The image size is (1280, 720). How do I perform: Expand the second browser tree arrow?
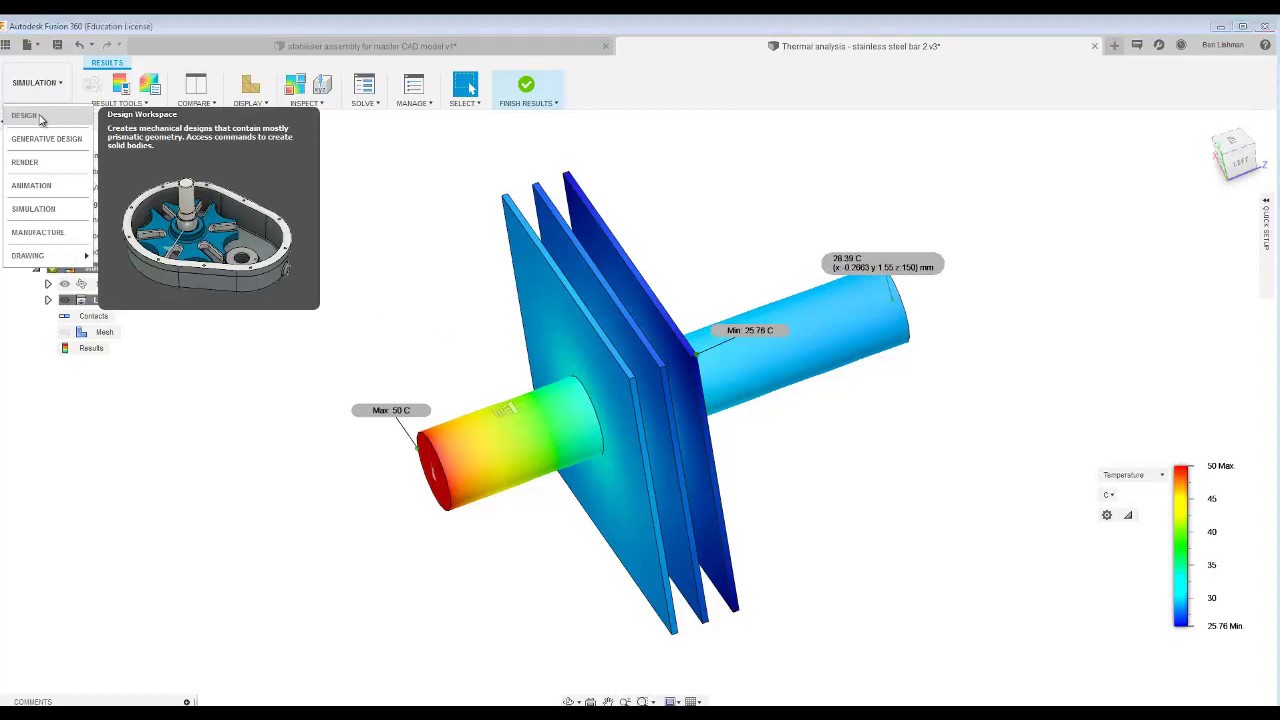click(x=47, y=300)
